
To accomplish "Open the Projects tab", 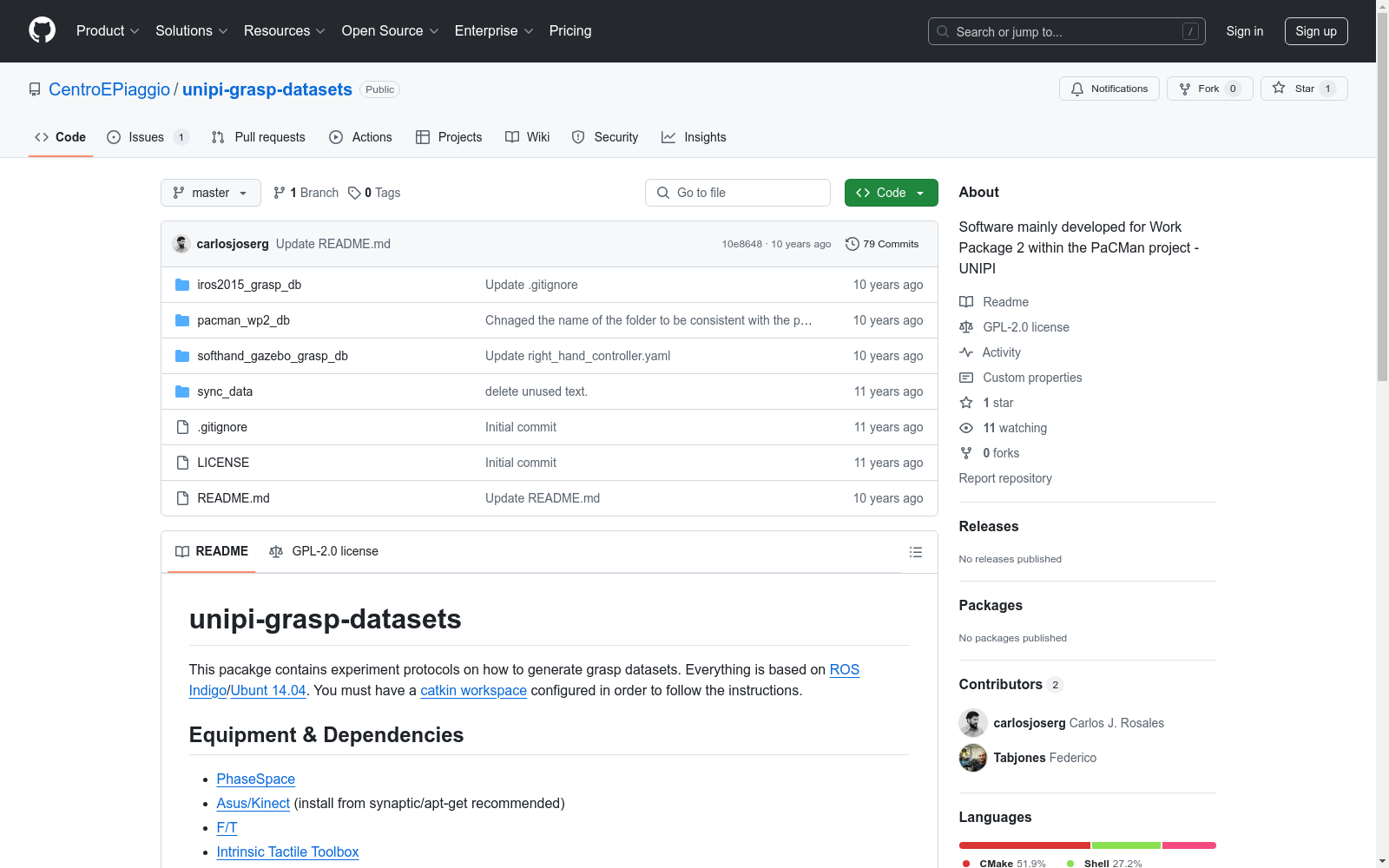I will [x=449, y=137].
